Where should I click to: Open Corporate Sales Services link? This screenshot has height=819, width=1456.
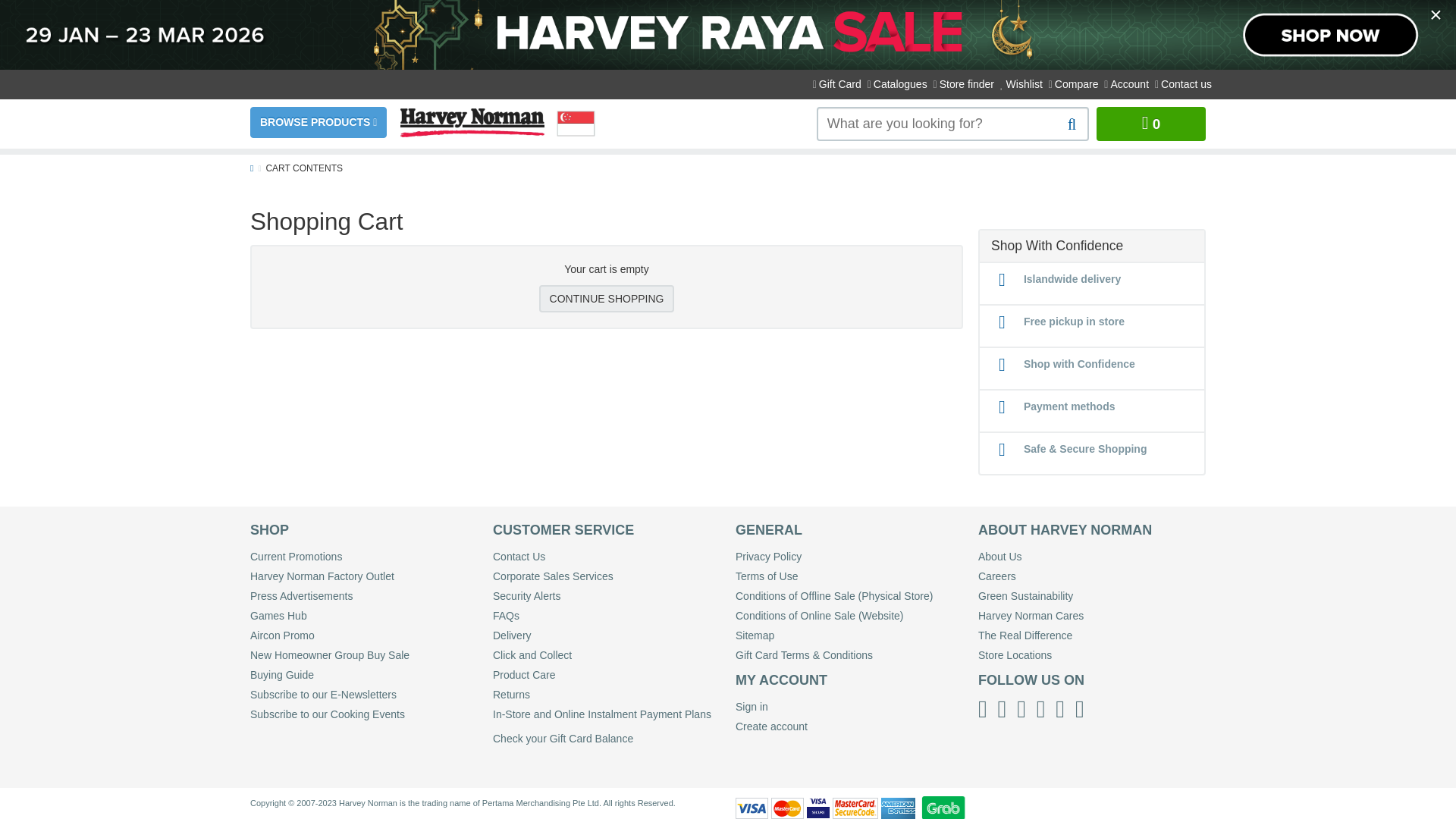(553, 576)
